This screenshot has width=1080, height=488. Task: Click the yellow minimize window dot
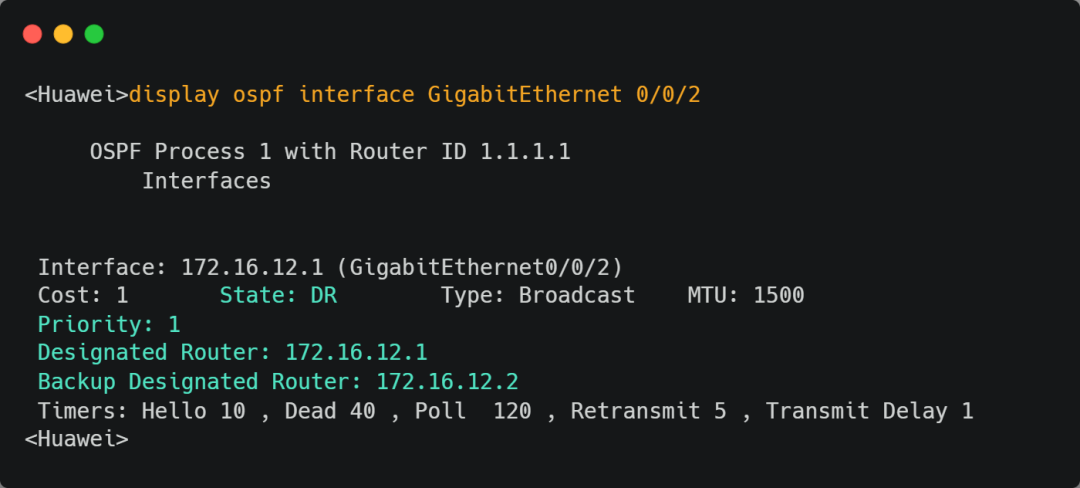pyautogui.click(x=63, y=34)
